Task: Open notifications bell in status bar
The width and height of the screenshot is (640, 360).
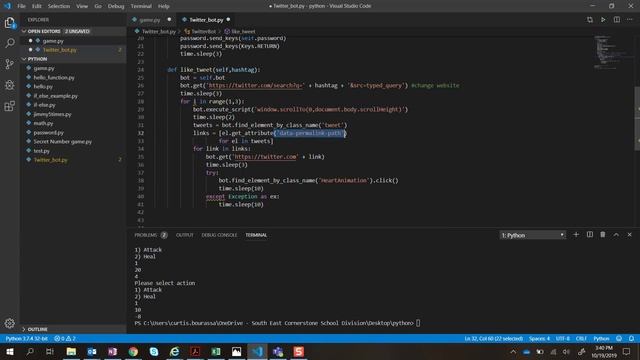Action: click(631, 338)
